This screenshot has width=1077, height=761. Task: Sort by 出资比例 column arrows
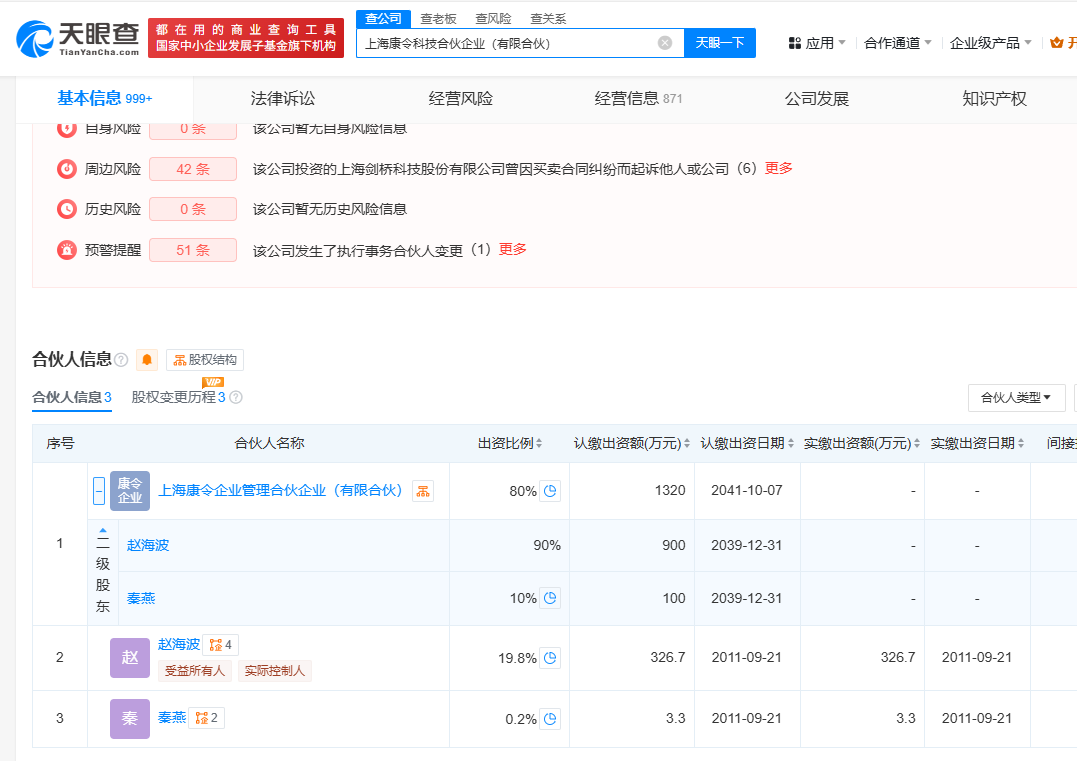539,444
